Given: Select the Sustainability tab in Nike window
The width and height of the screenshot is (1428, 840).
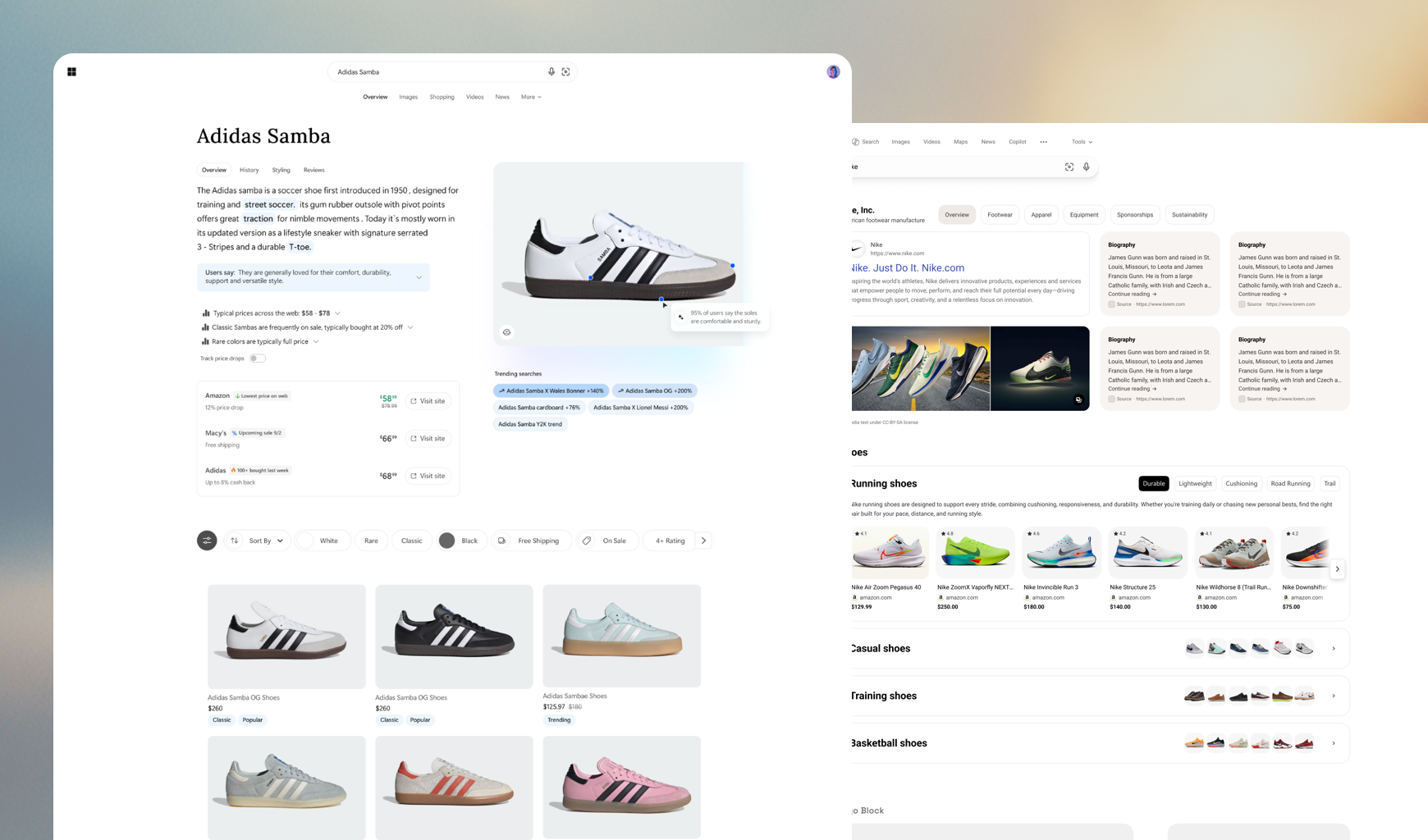Looking at the screenshot, I should [1189, 215].
